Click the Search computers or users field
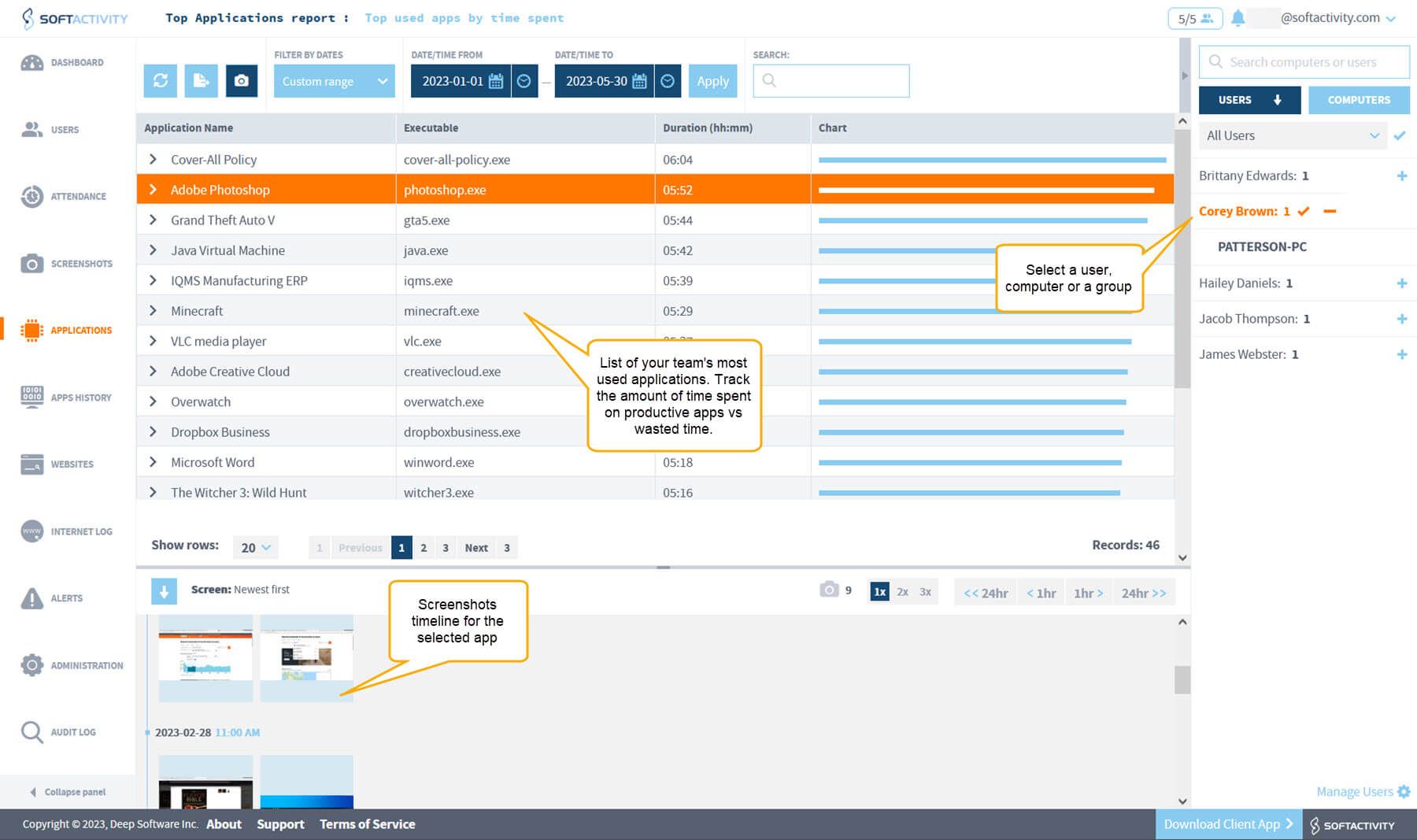The height and width of the screenshot is (840, 1417). [1304, 61]
